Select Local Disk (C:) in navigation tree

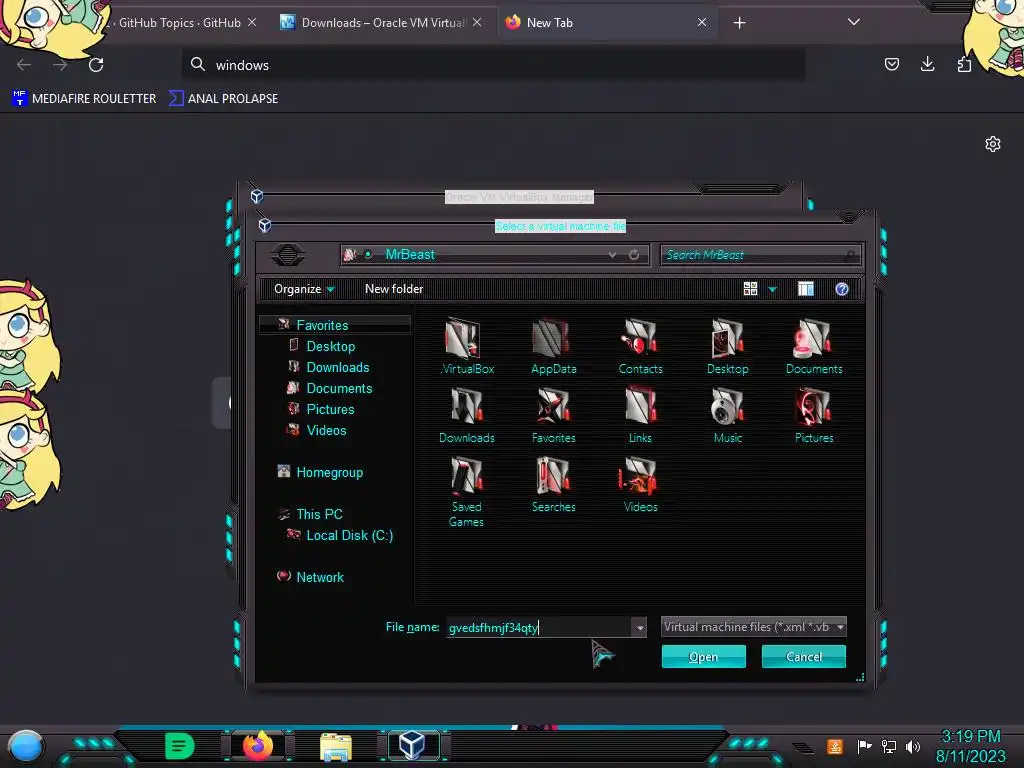[349, 535]
